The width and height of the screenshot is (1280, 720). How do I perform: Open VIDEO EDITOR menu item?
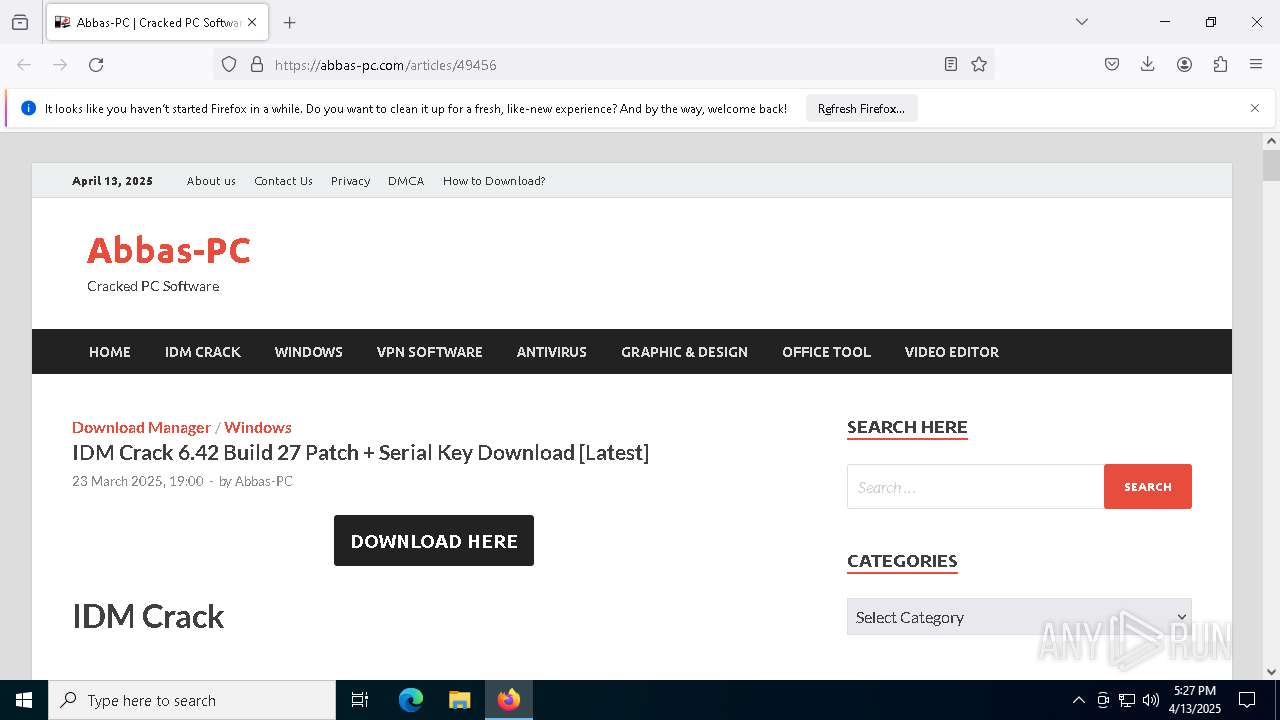[x=952, y=352]
